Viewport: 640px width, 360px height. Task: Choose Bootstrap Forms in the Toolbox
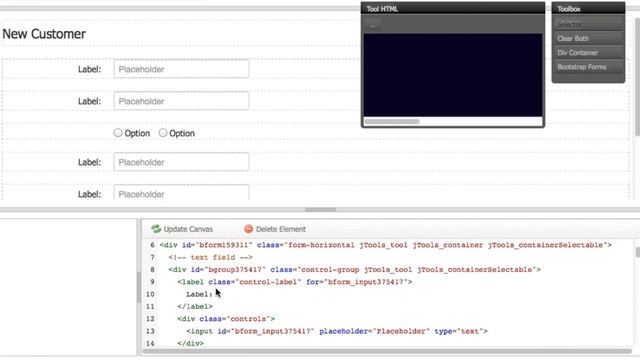pos(588,67)
